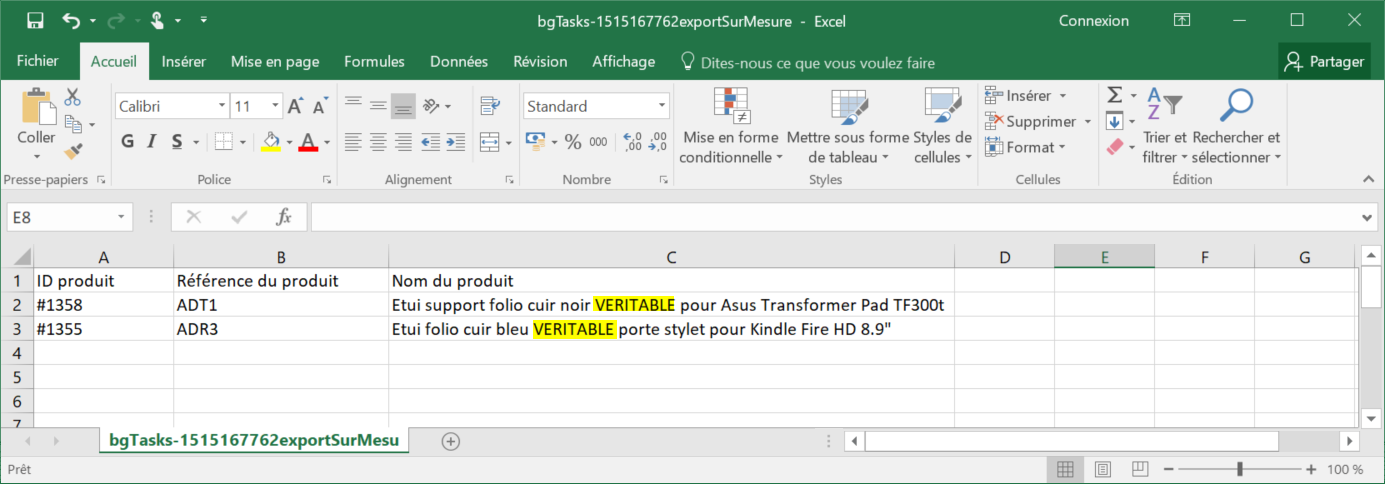Align text to the middle vertically

378,105
